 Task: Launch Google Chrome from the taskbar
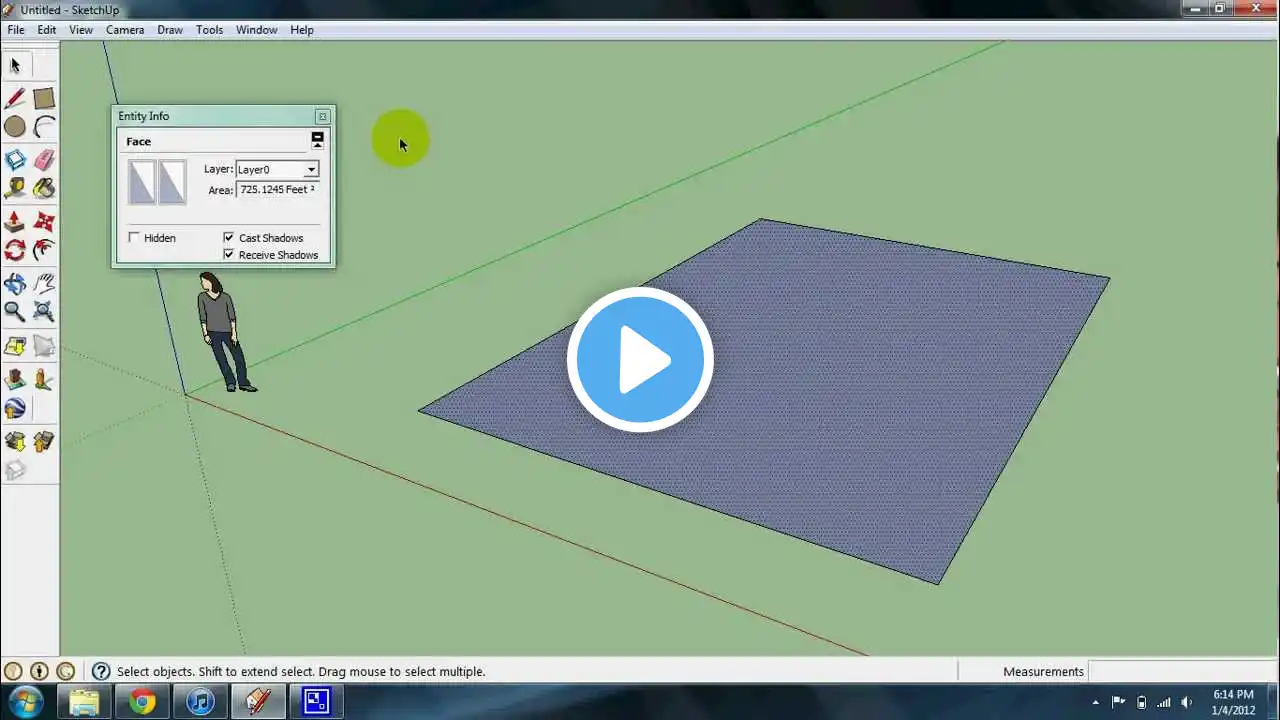[x=142, y=702]
